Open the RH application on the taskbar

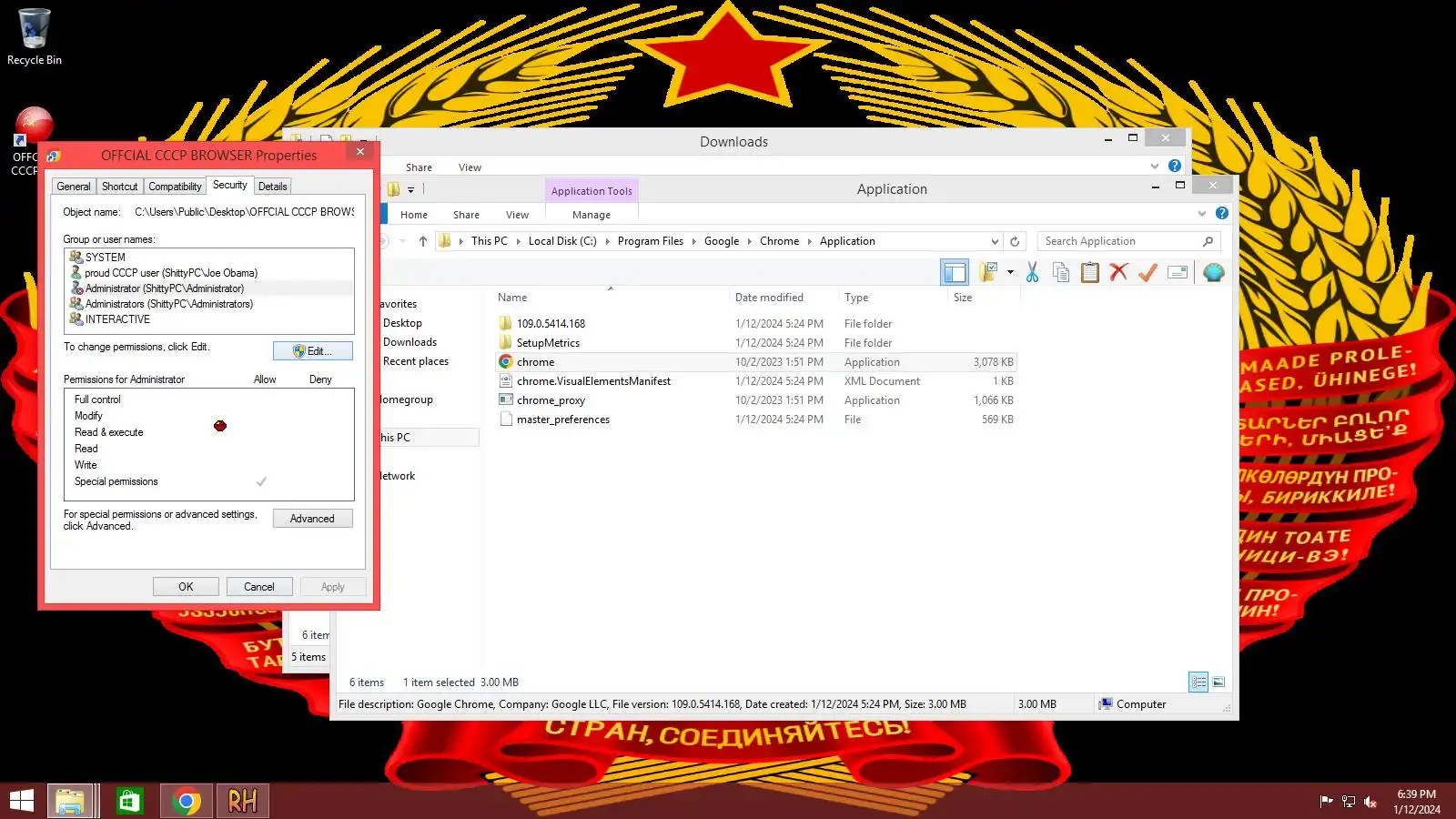[x=242, y=801]
